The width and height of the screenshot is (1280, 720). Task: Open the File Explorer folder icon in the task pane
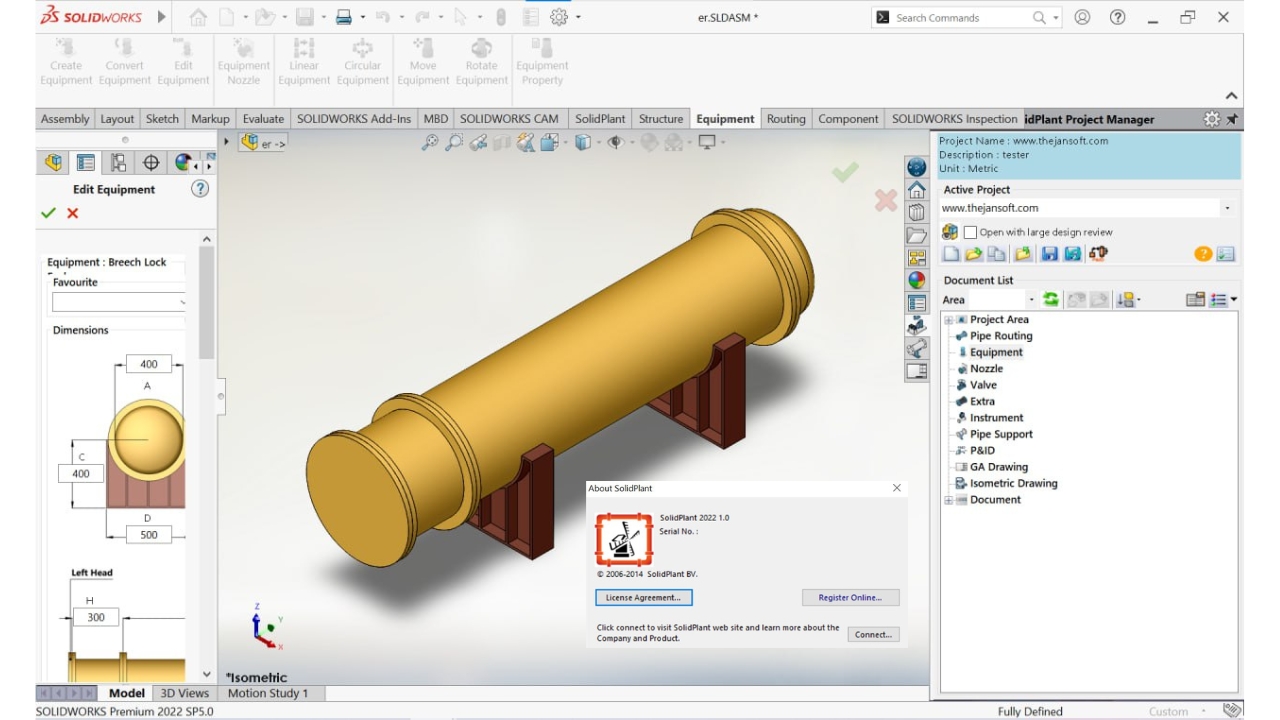(x=917, y=235)
